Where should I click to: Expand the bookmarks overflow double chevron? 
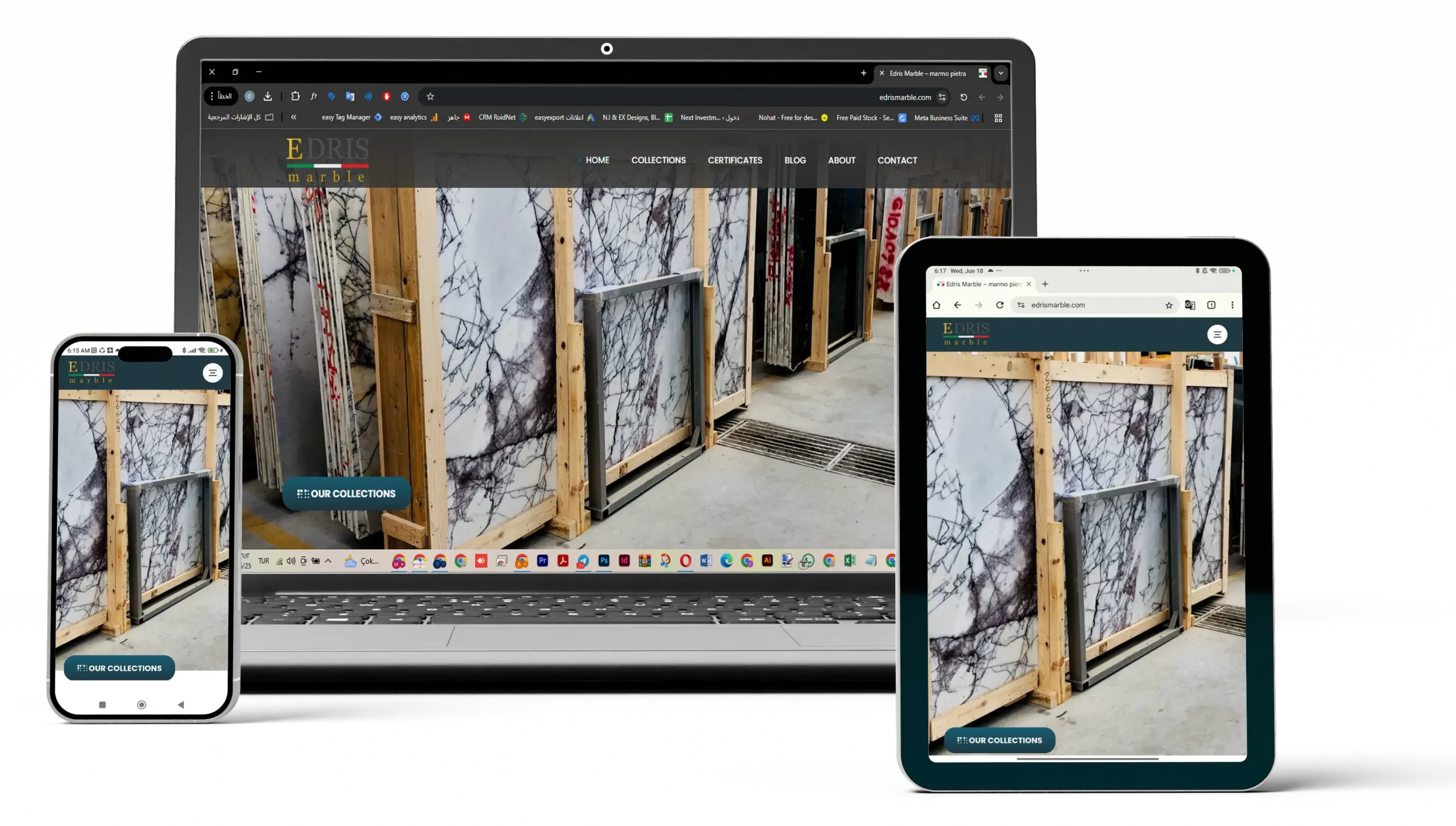tap(293, 117)
